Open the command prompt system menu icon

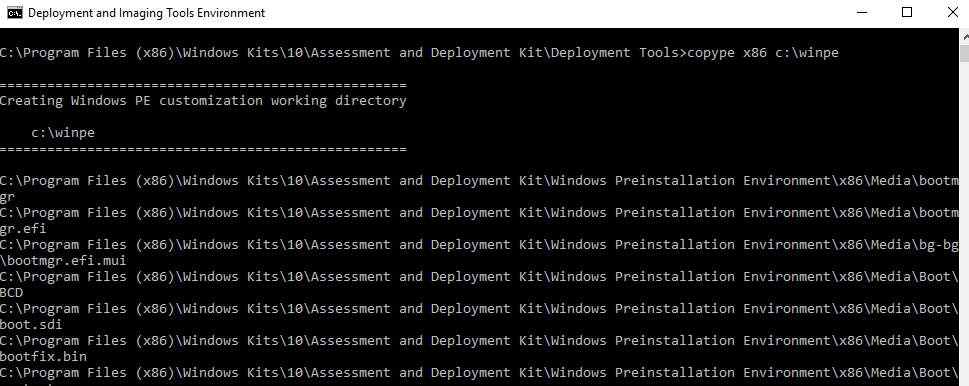(15, 12)
